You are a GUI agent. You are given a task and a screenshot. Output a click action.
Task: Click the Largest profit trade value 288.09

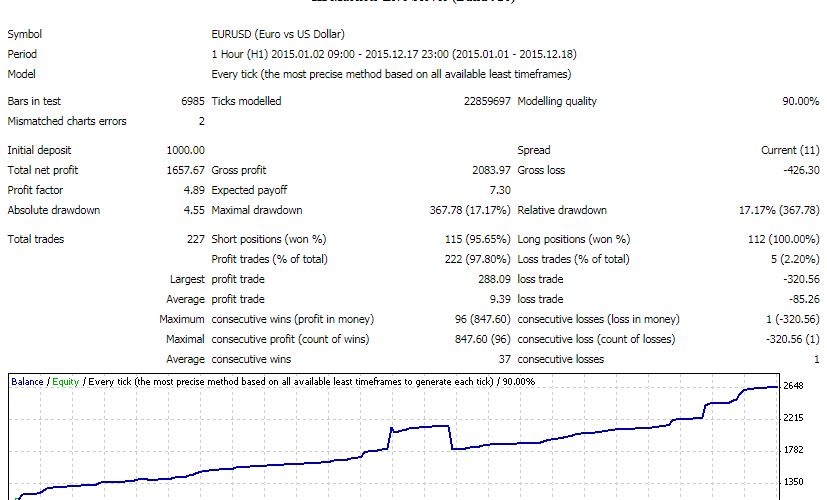(x=494, y=279)
